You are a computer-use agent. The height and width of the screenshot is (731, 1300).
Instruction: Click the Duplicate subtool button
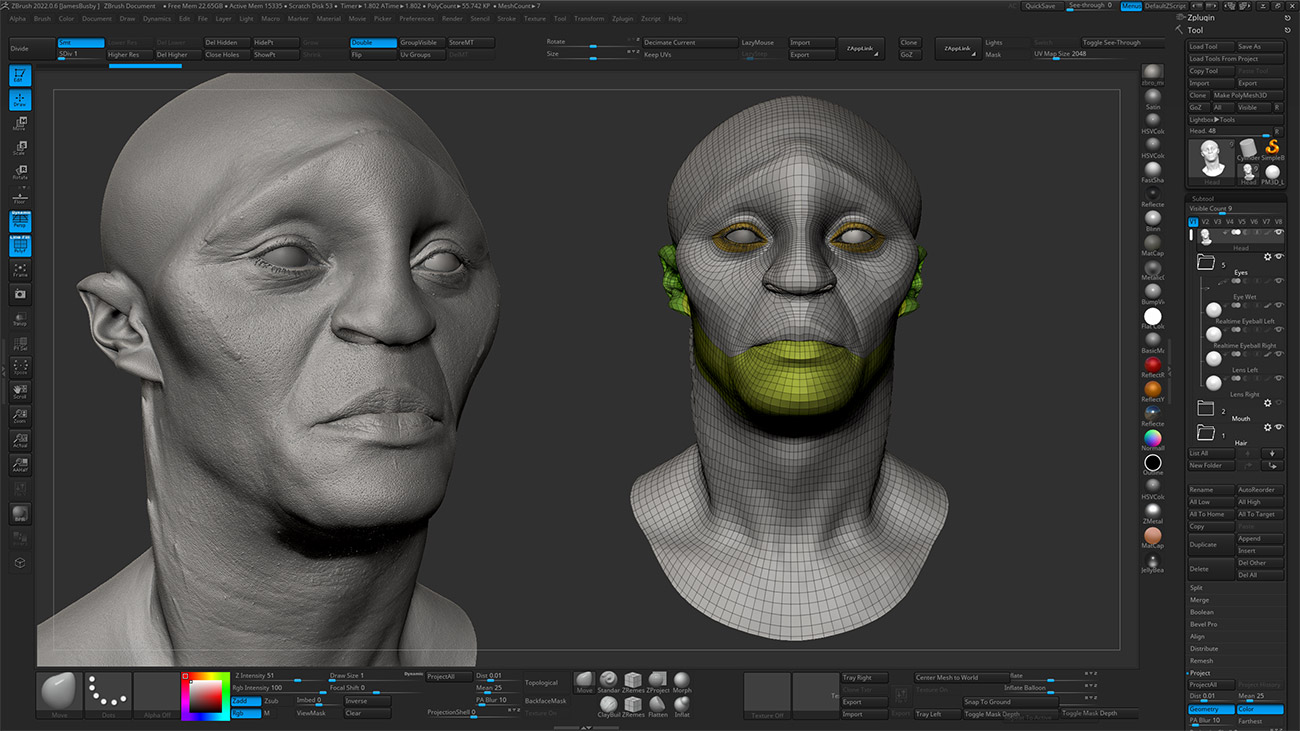click(x=1211, y=545)
